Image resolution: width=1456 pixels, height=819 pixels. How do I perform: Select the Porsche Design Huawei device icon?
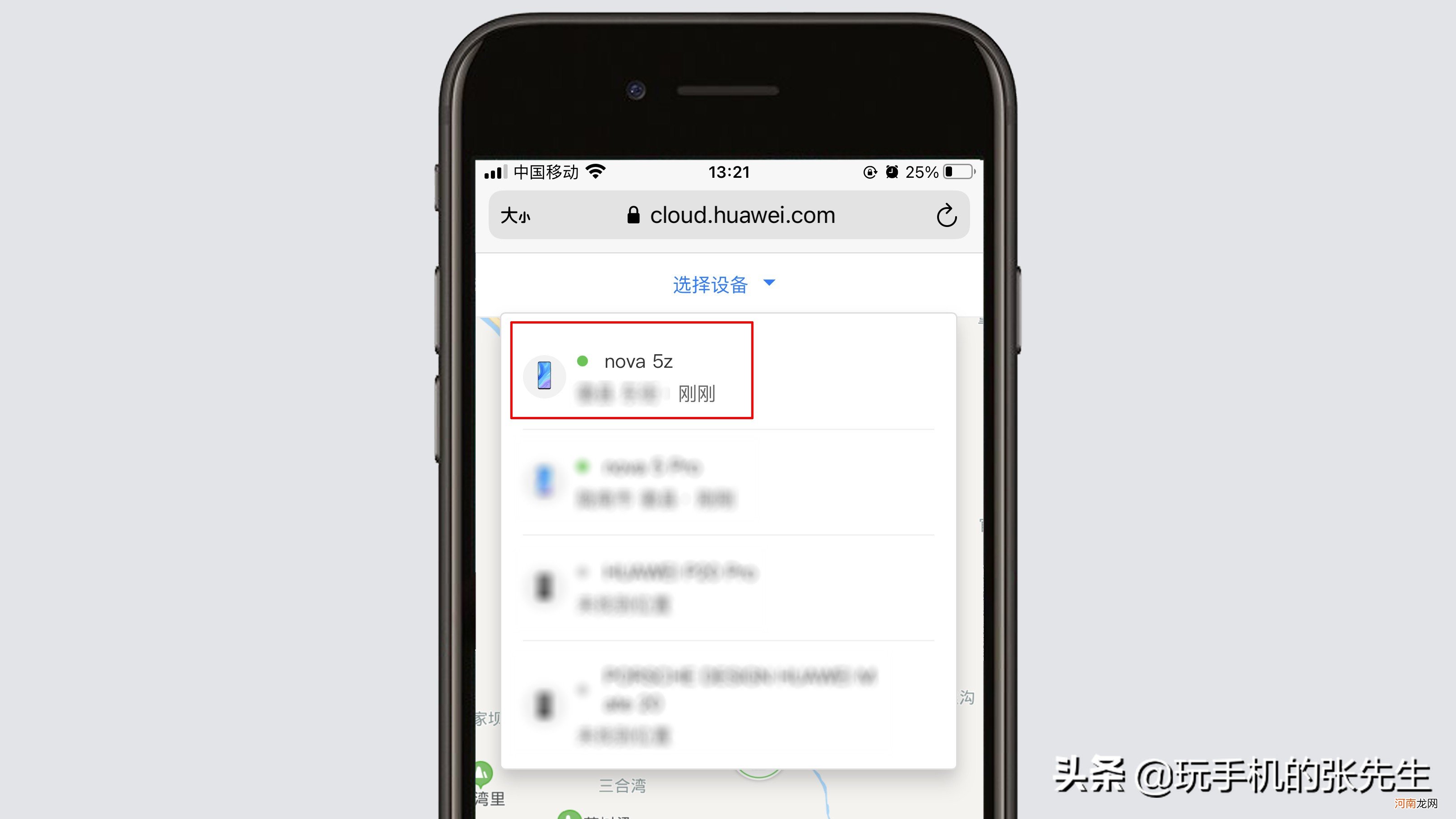point(545,705)
